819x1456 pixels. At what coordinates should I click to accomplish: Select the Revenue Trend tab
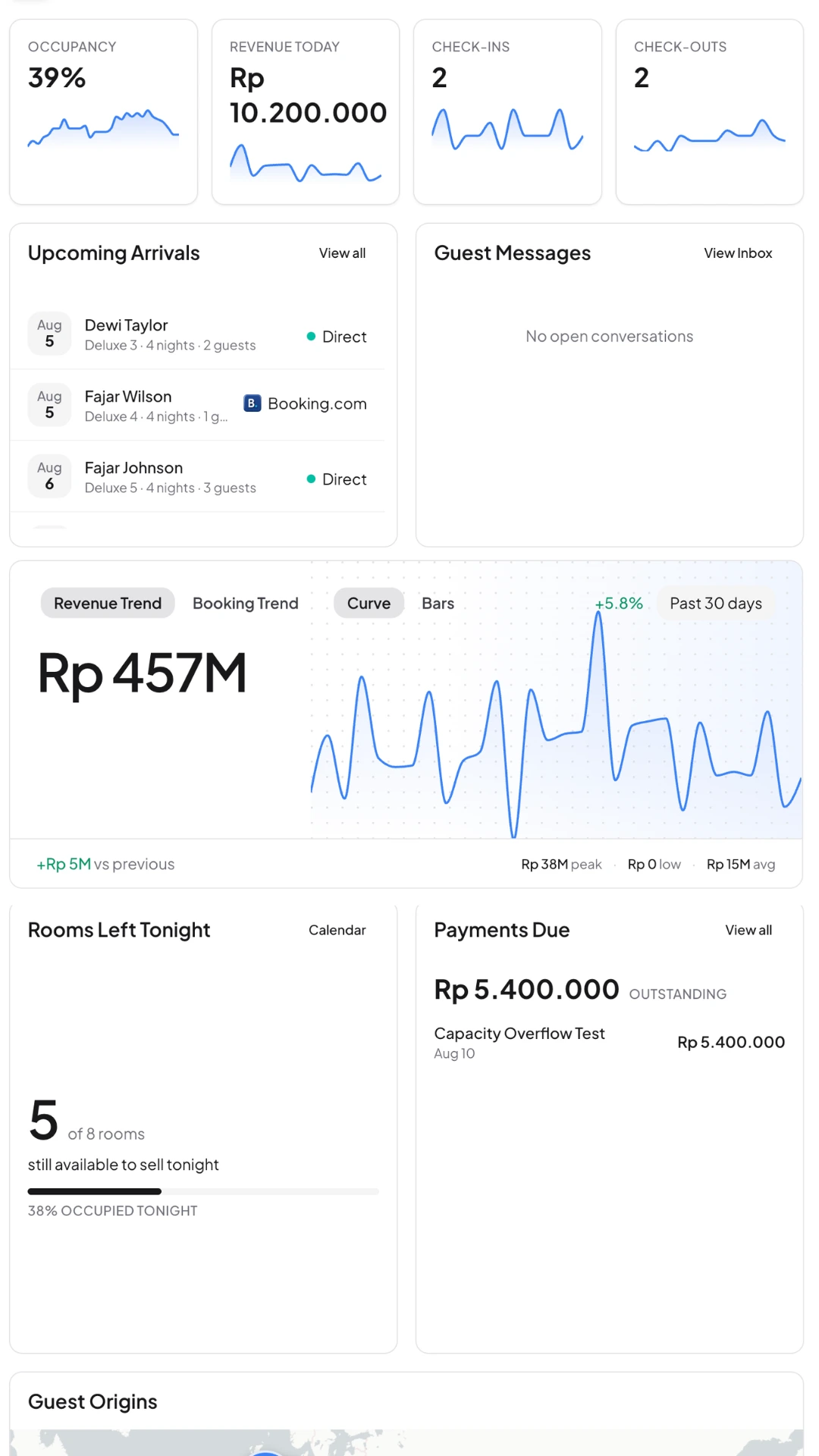coord(108,604)
